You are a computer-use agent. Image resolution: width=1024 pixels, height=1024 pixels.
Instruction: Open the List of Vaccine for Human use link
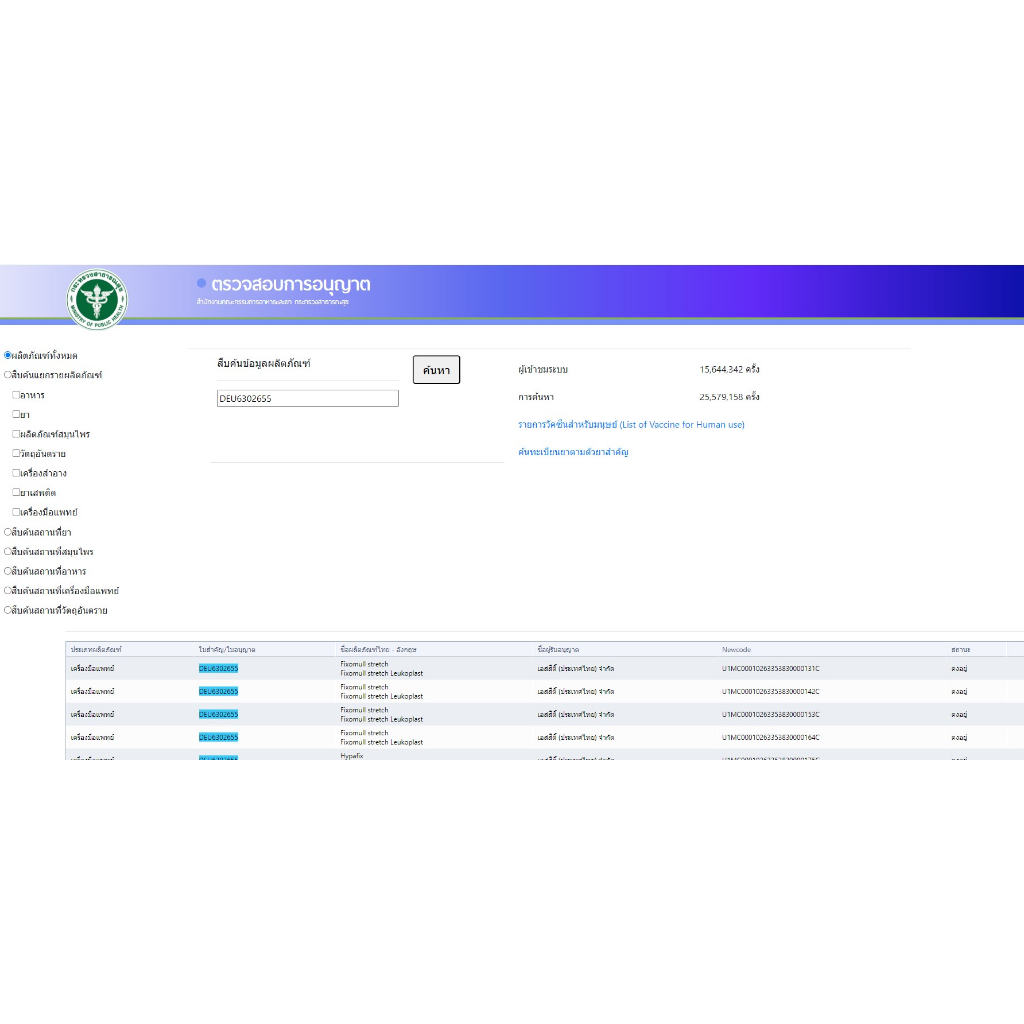(631, 425)
